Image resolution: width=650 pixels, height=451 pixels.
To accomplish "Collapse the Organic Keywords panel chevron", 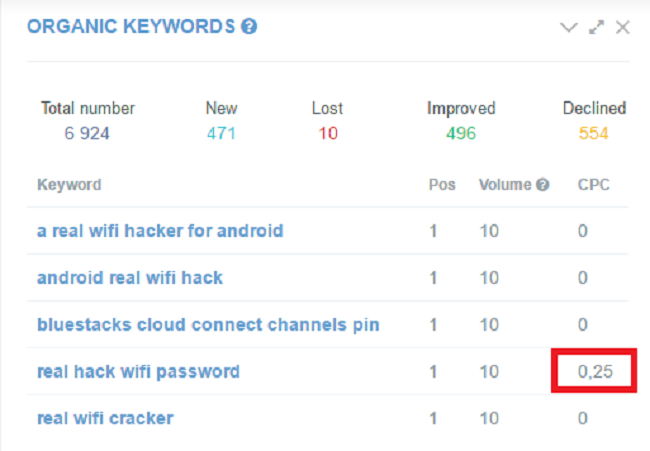I will click(x=568, y=28).
